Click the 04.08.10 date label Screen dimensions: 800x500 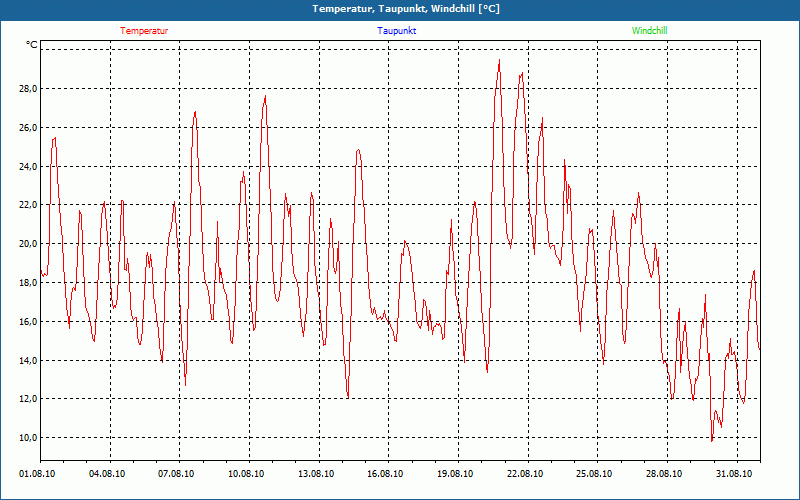[x=107, y=474]
